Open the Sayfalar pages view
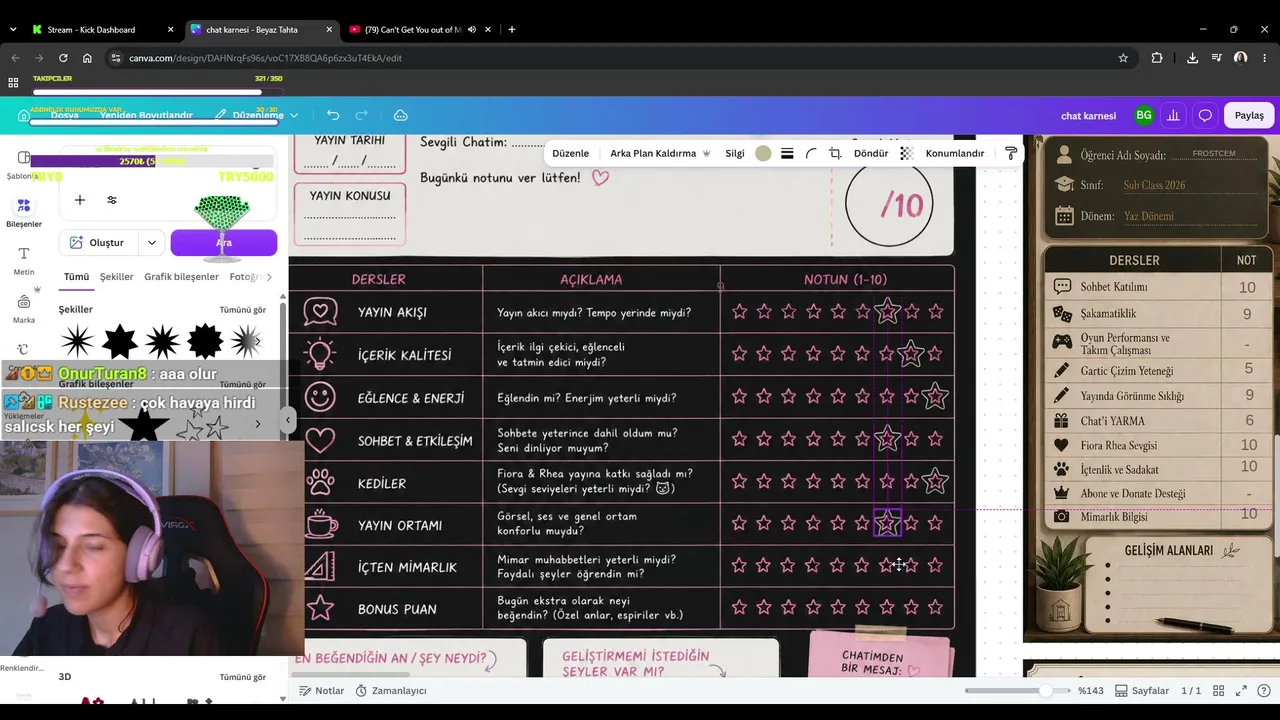This screenshot has width=1280, height=720. coord(1142,691)
